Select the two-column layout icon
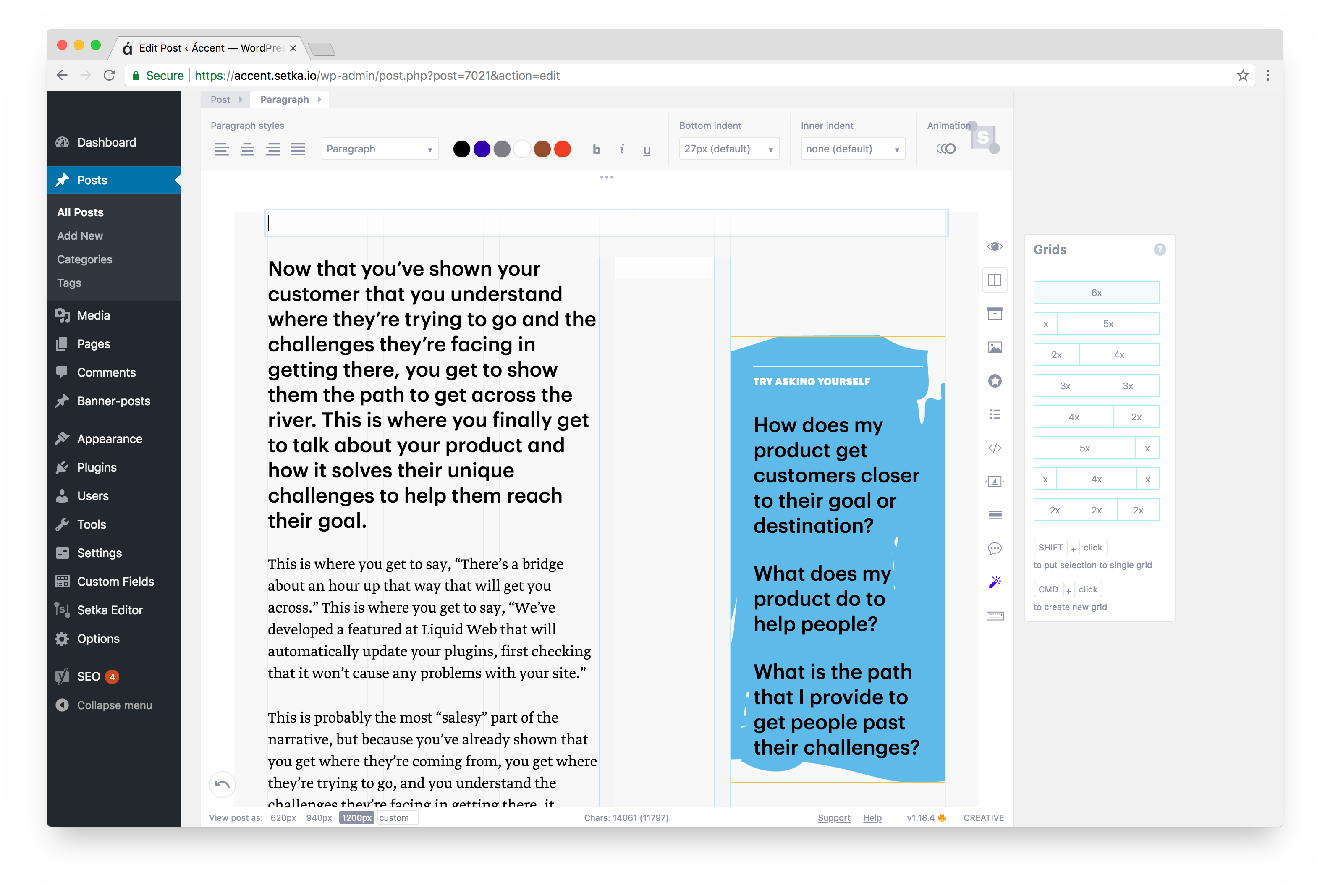This screenshot has height=896, width=1325. [995, 280]
